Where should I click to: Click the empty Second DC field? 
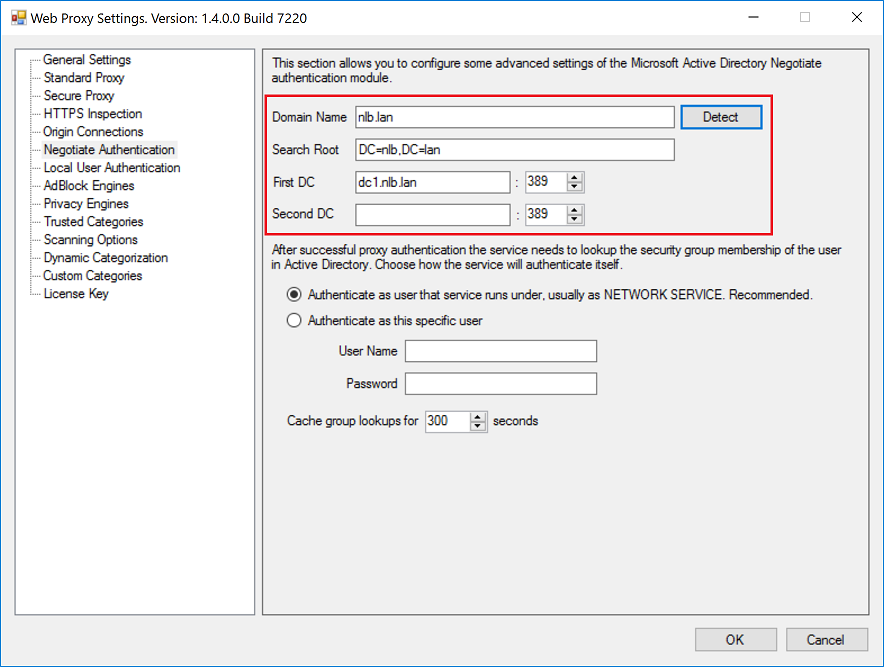[x=433, y=215]
